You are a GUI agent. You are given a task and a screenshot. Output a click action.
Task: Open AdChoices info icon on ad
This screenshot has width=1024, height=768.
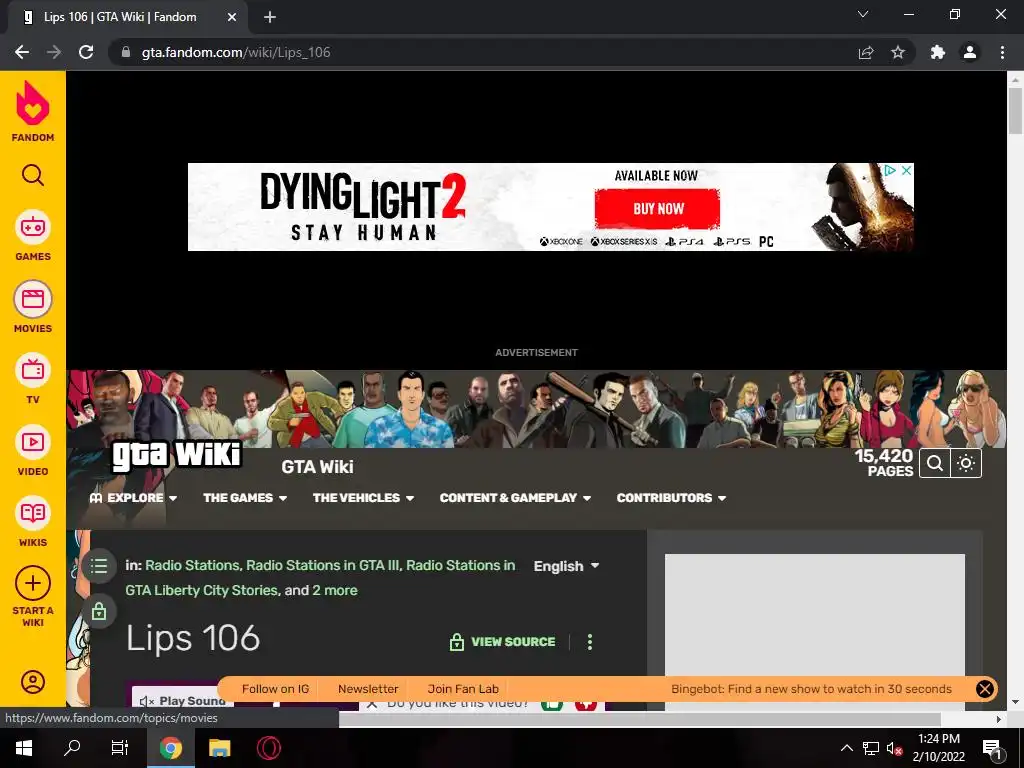coord(889,170)
